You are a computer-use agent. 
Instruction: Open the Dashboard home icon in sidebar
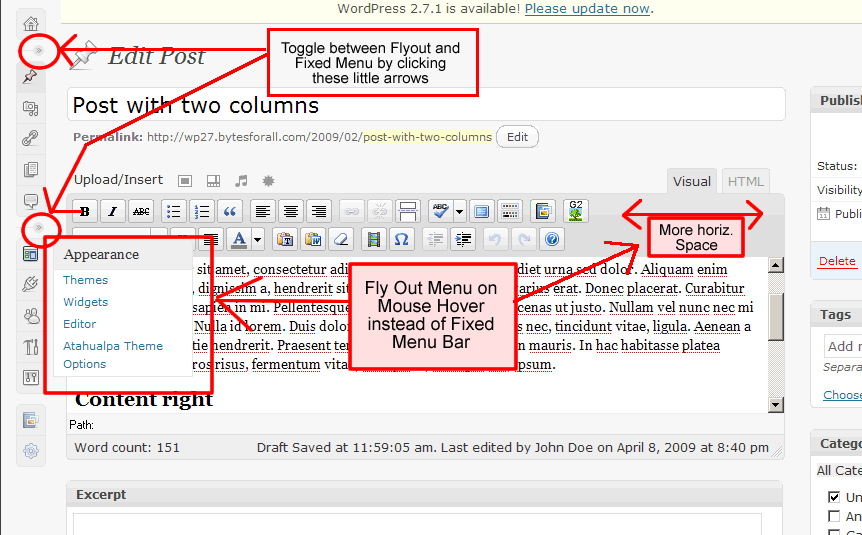(31, 24)
